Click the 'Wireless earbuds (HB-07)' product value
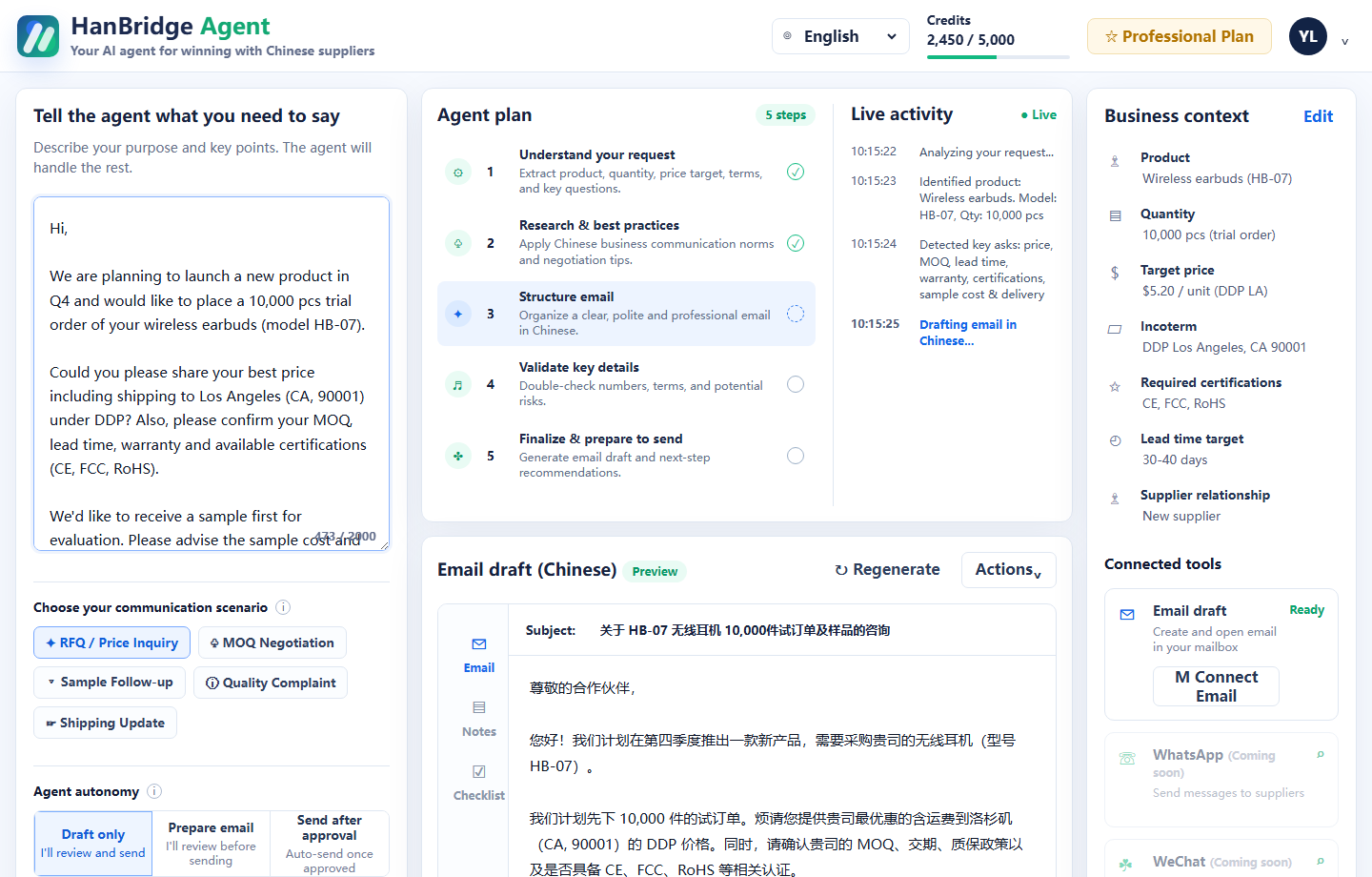1372x877 pixels. click(x=1217, y=178)
